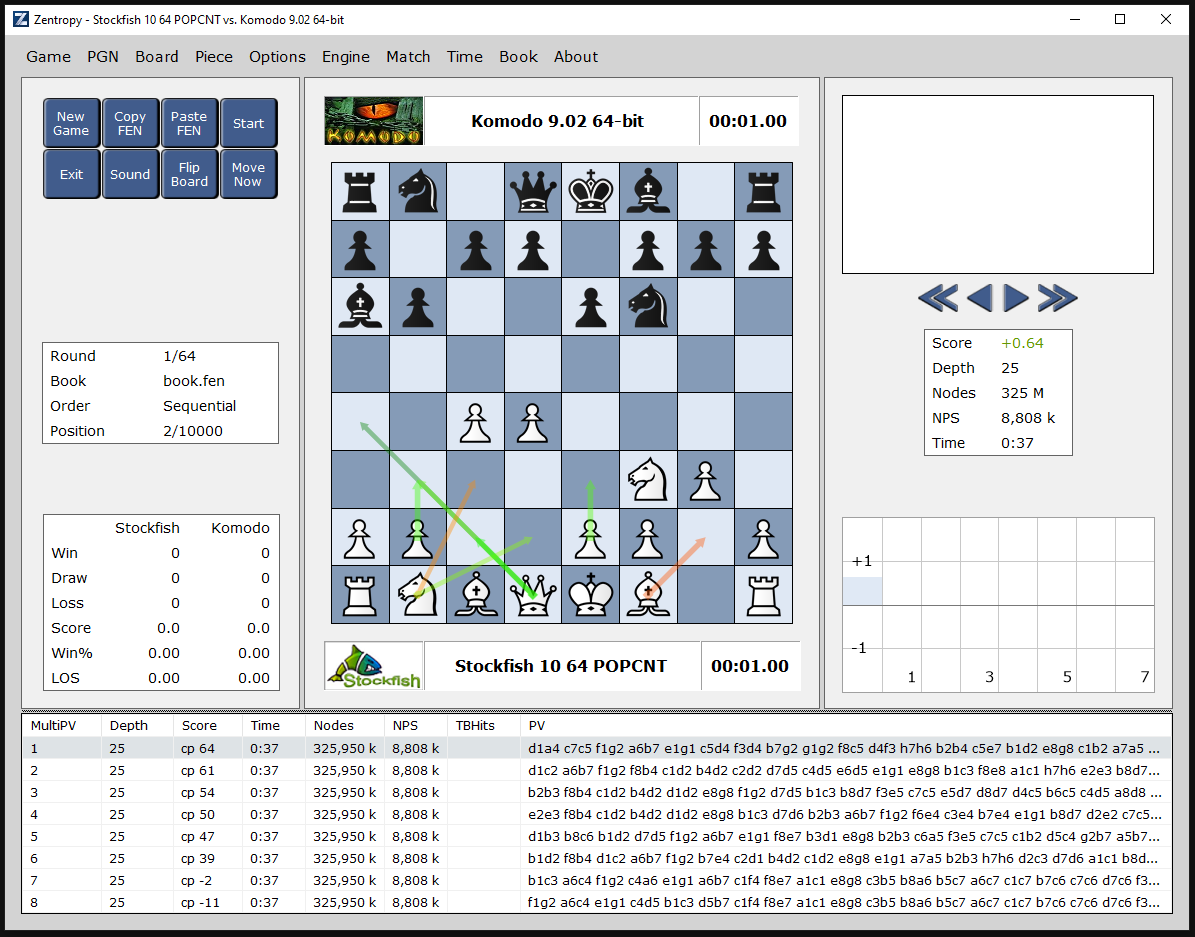Select MultiPV row 5 with cp 47
Screen dimensions: 1195x937
point(597,836)
